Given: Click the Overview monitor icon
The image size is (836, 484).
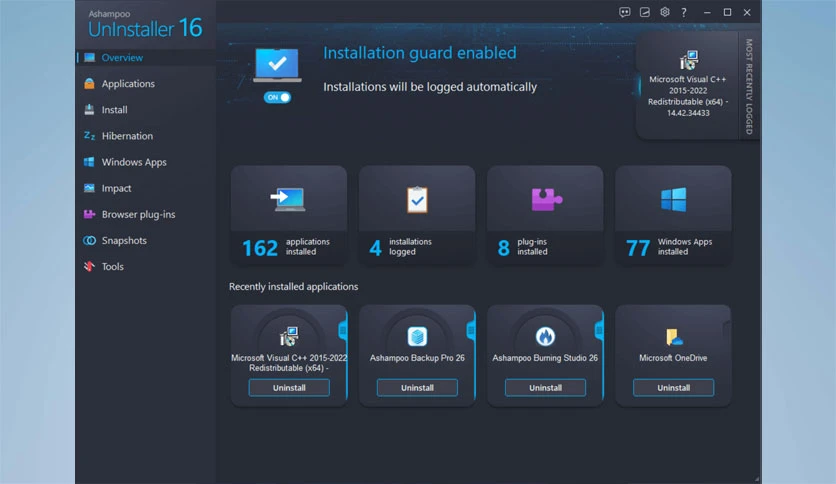Looking at the screenshot, I should (90, 58).
